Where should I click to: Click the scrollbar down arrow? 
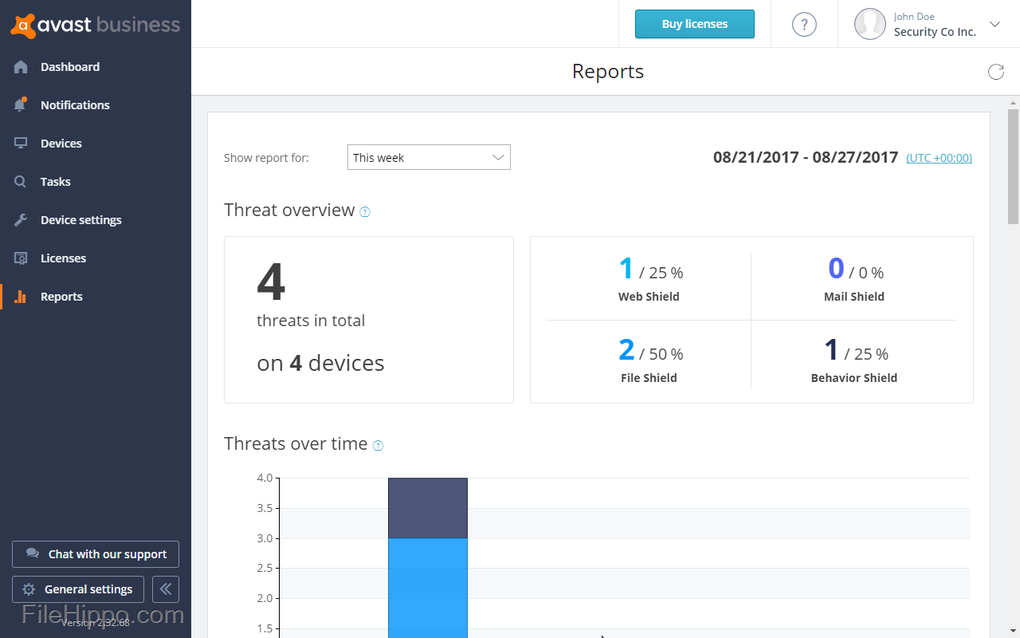tap(1013, 631)
